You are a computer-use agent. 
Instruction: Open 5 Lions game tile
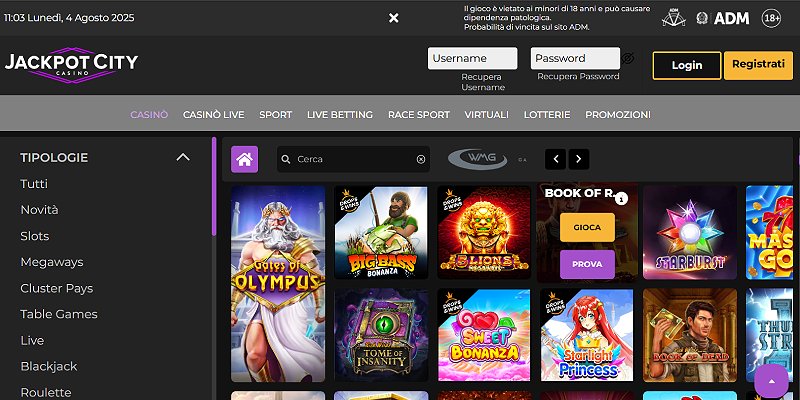coord(484,233)
